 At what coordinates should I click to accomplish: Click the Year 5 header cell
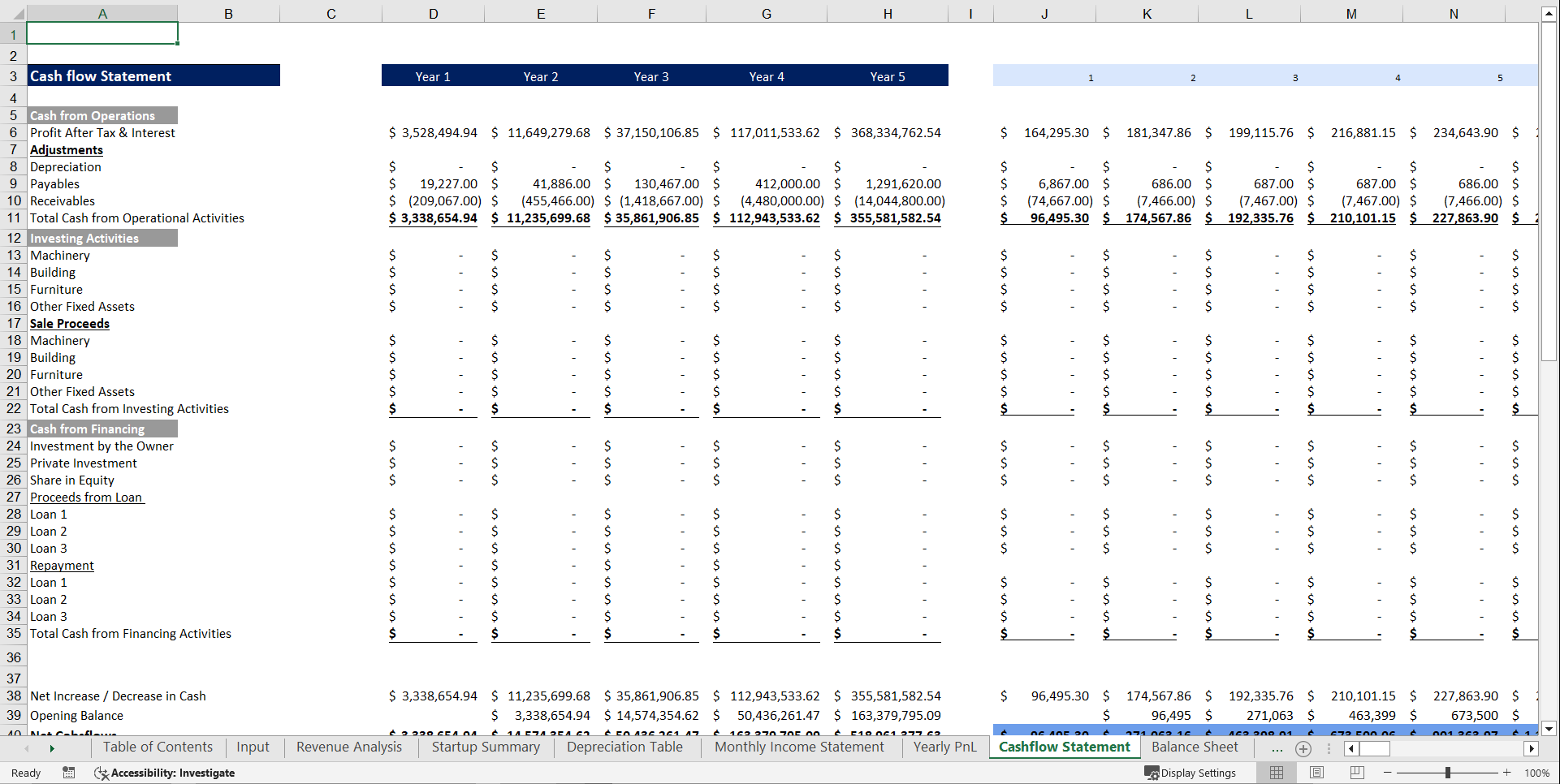tap(888, 76)
